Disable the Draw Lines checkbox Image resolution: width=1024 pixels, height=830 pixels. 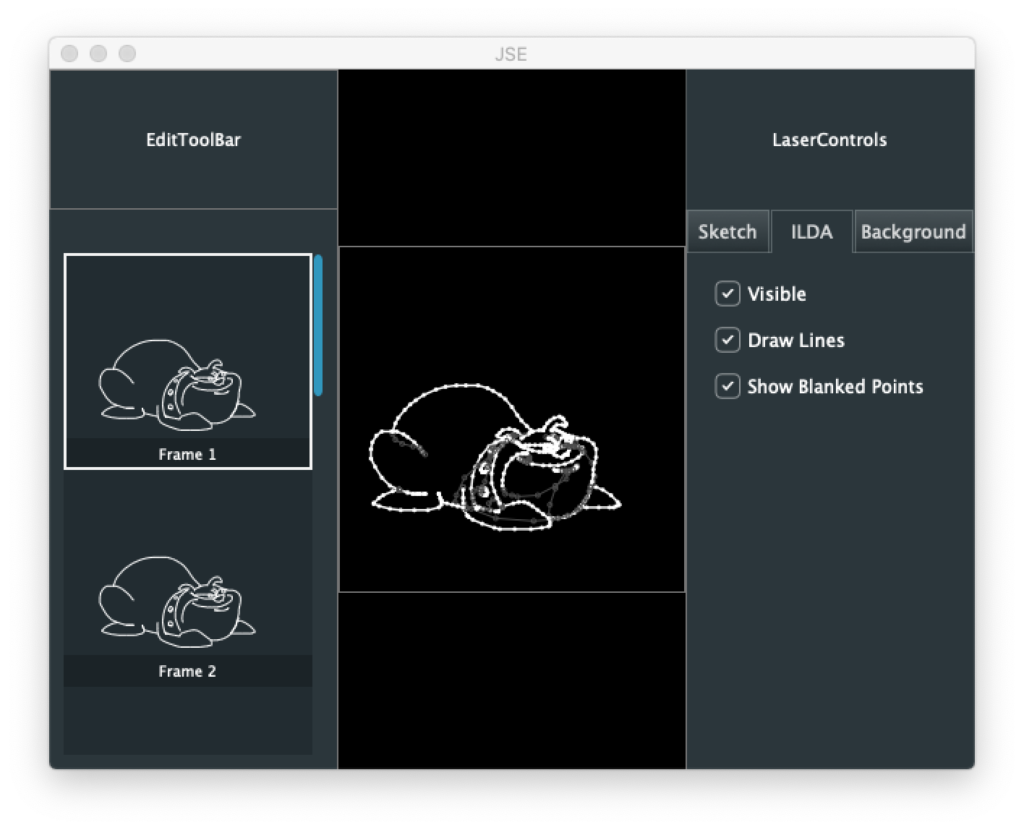pyautogui.click(x=727, y=340)
